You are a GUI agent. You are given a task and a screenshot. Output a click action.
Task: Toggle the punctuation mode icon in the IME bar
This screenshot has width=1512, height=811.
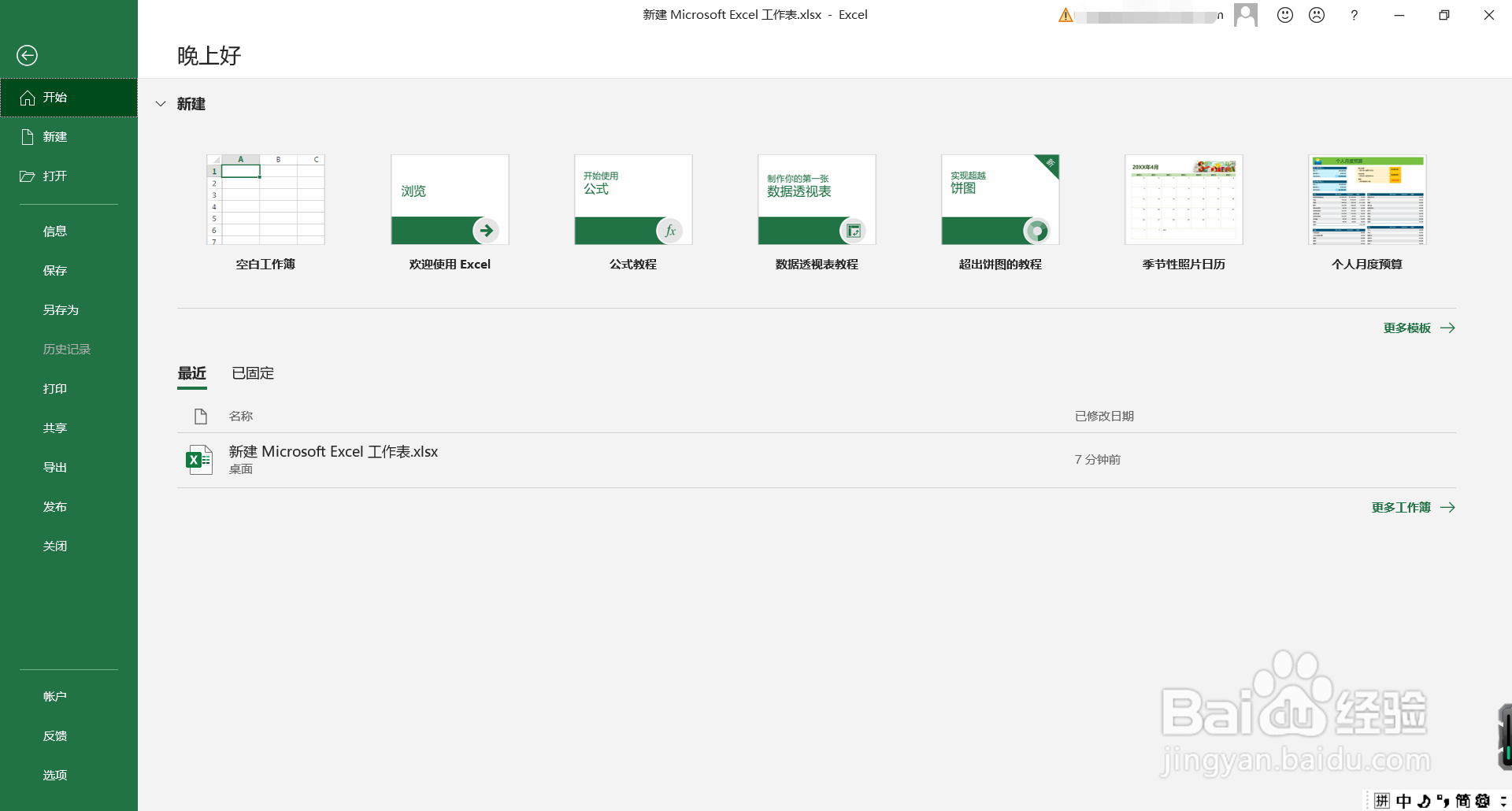(1443, 801)
